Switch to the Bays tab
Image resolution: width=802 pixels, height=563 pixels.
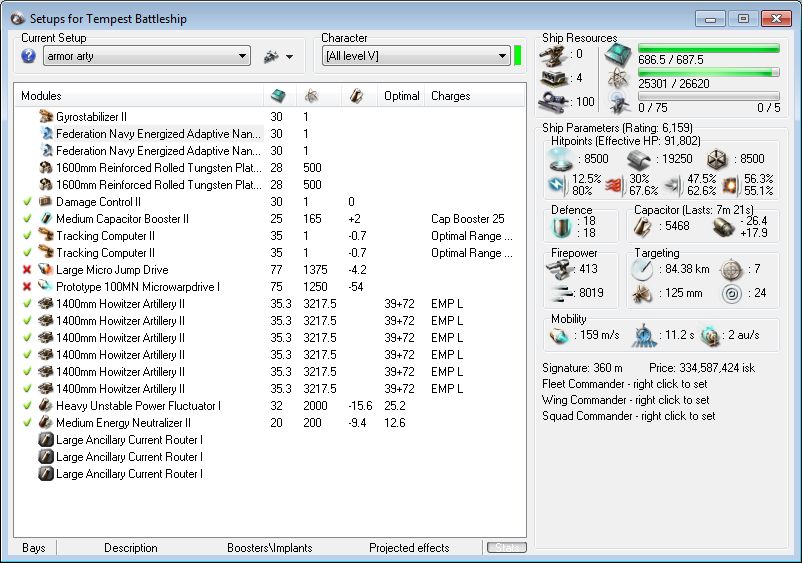pyautogui.click(x=34, y=548)
